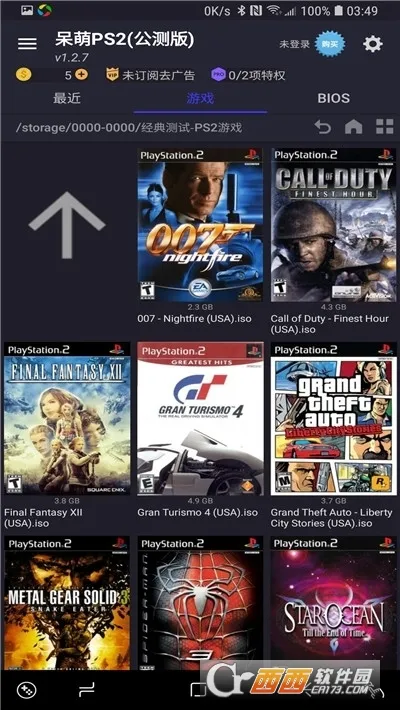Tap the 未登录 login status text

pos(295,44)
